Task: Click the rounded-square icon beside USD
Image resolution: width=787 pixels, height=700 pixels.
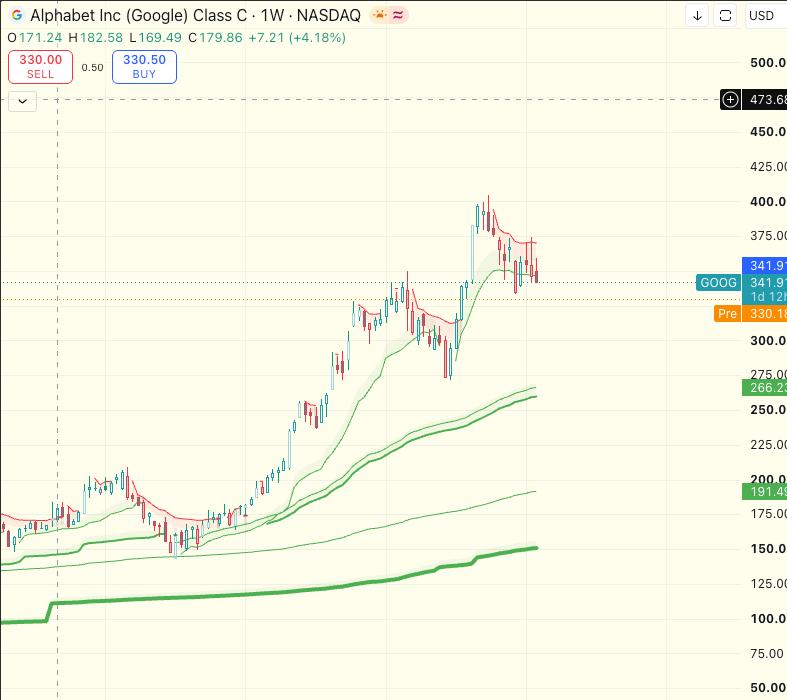Action: click(x=725, y=16)
